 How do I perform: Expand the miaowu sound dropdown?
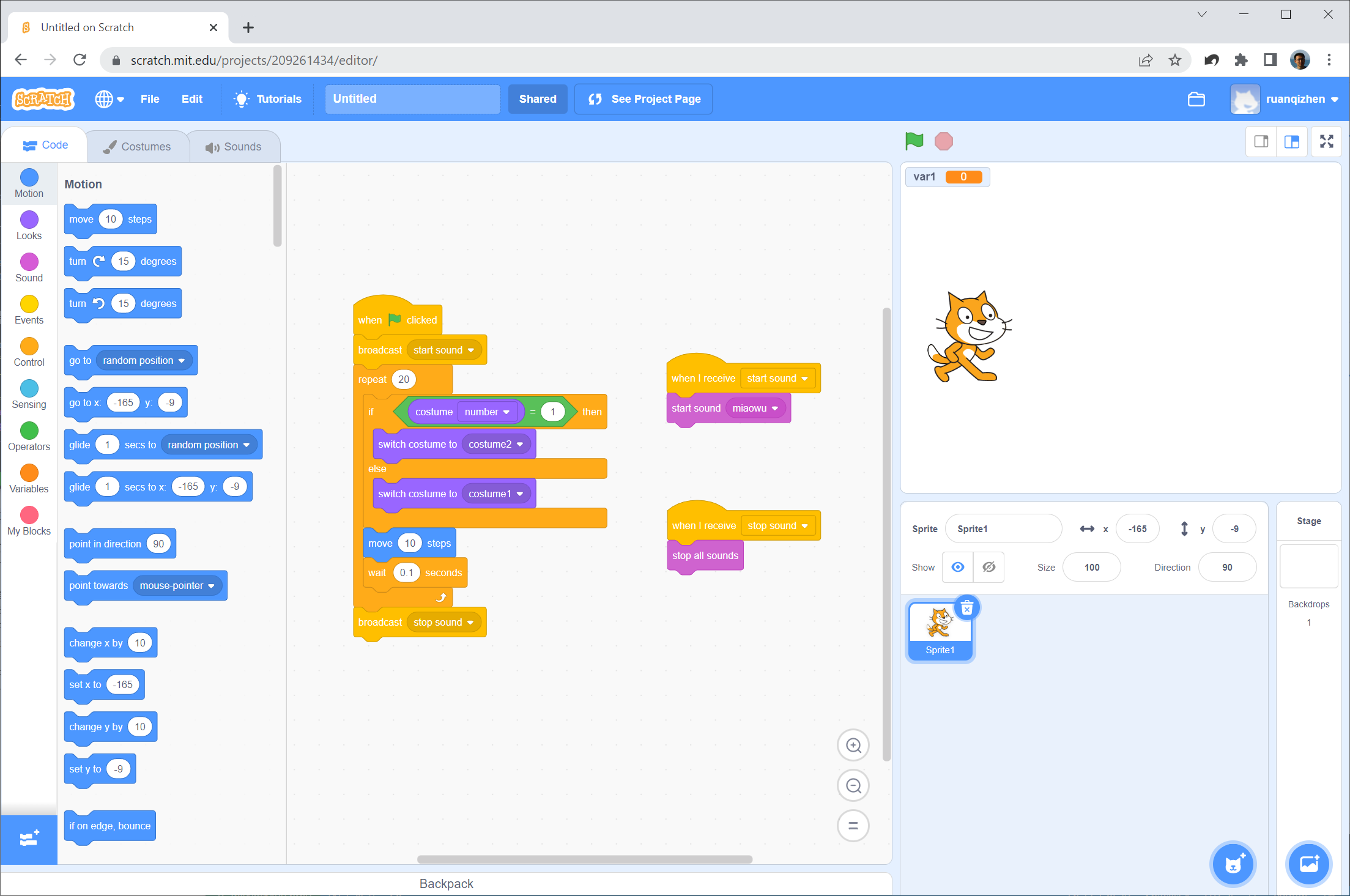coord(775,409)
